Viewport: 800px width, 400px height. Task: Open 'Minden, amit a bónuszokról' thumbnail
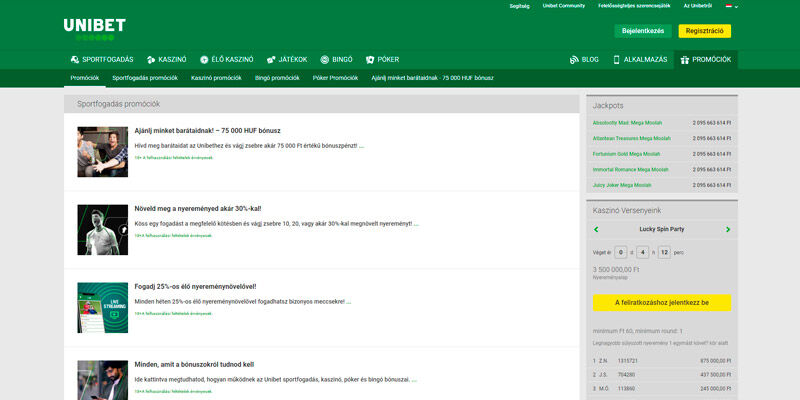pos(103,380)
